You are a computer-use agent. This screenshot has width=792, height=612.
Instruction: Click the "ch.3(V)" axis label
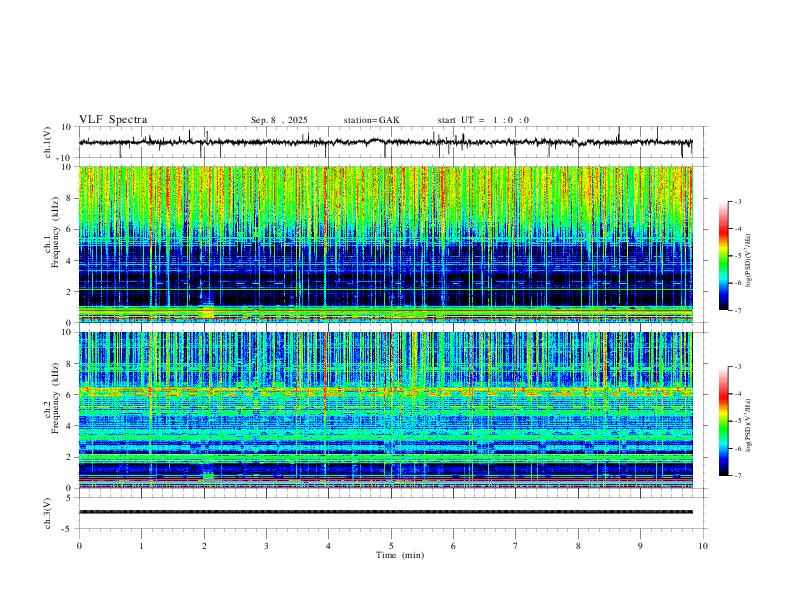point(48,513)
